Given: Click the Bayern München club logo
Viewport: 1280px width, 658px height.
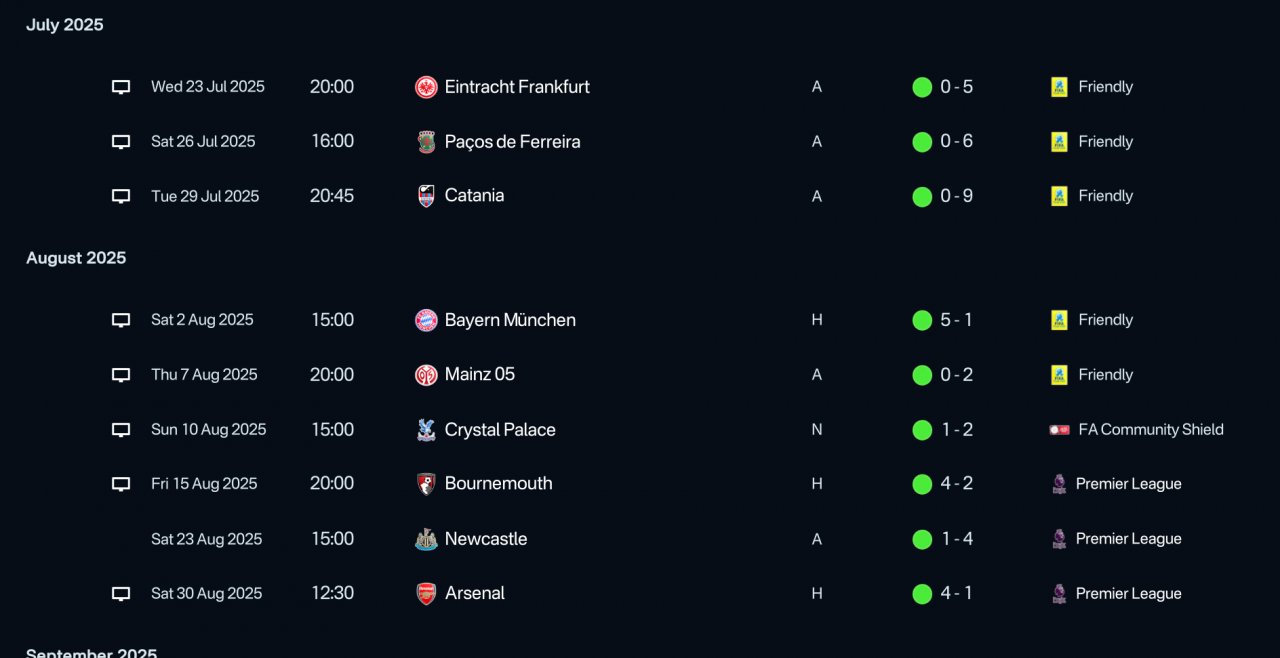Looking at the screenshot, I should (x=426, y=320).
